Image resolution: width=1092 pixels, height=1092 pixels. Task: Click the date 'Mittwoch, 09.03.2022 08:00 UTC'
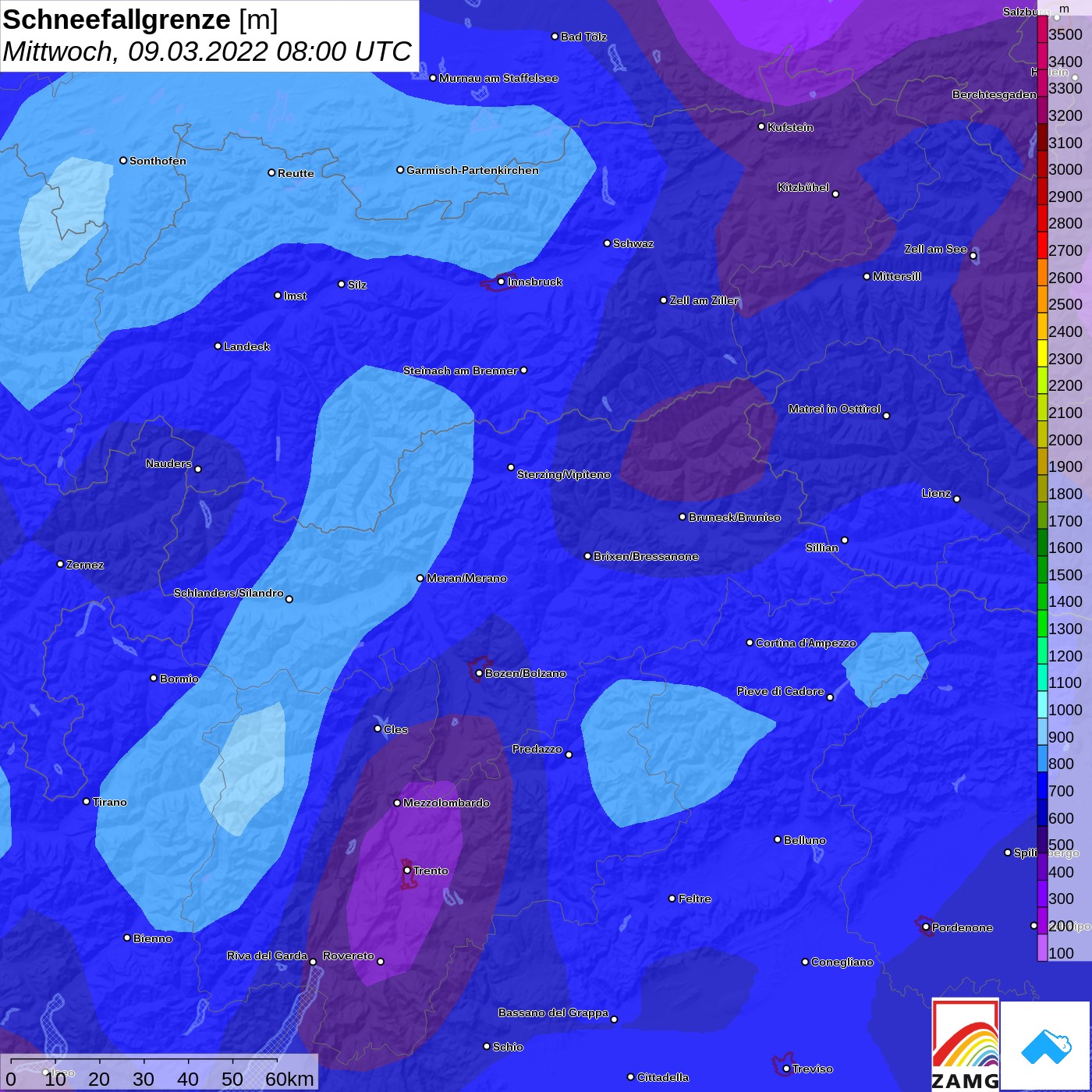pyautogui.click(x=207, y=51)
